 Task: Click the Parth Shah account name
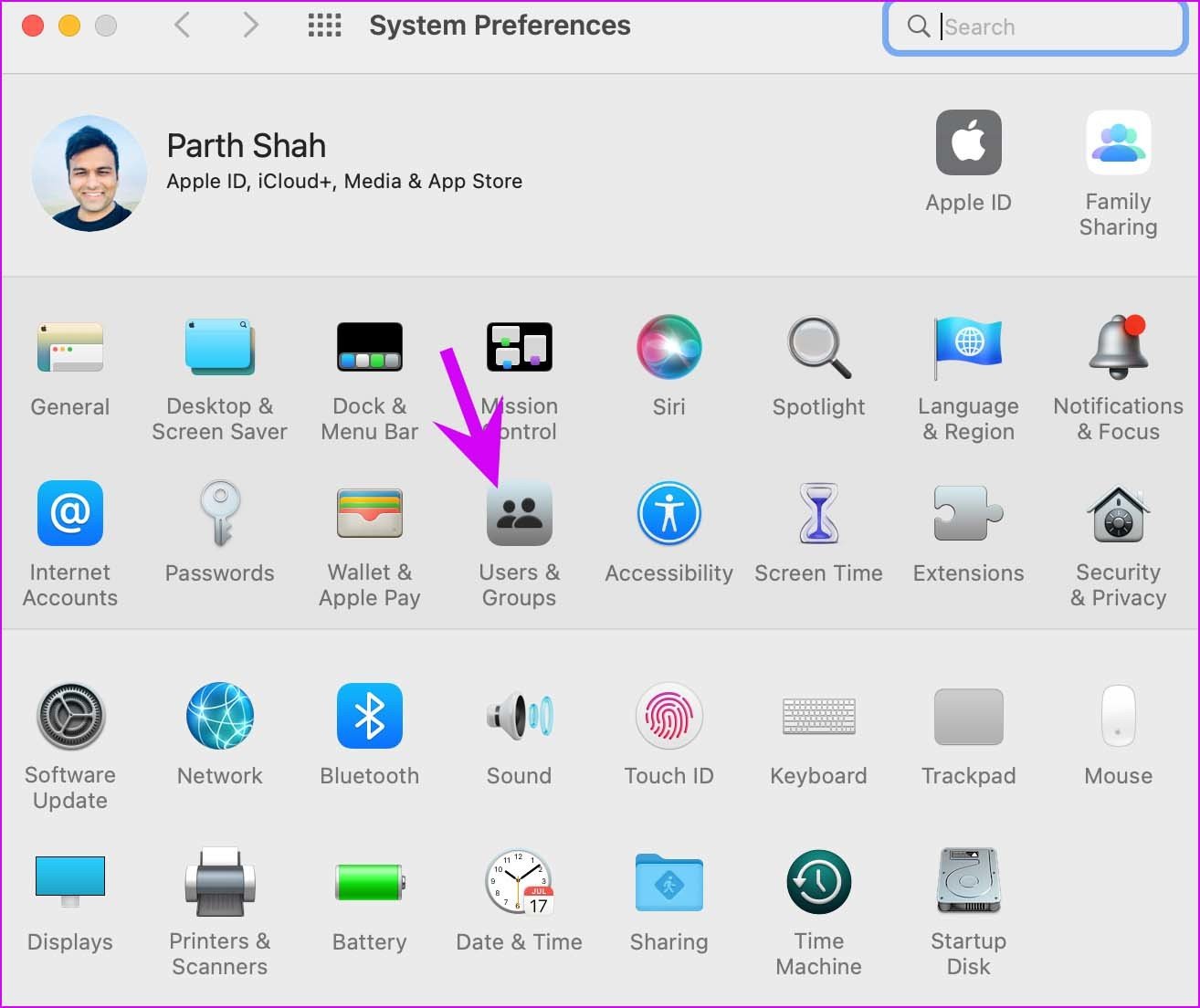point(246,145)
